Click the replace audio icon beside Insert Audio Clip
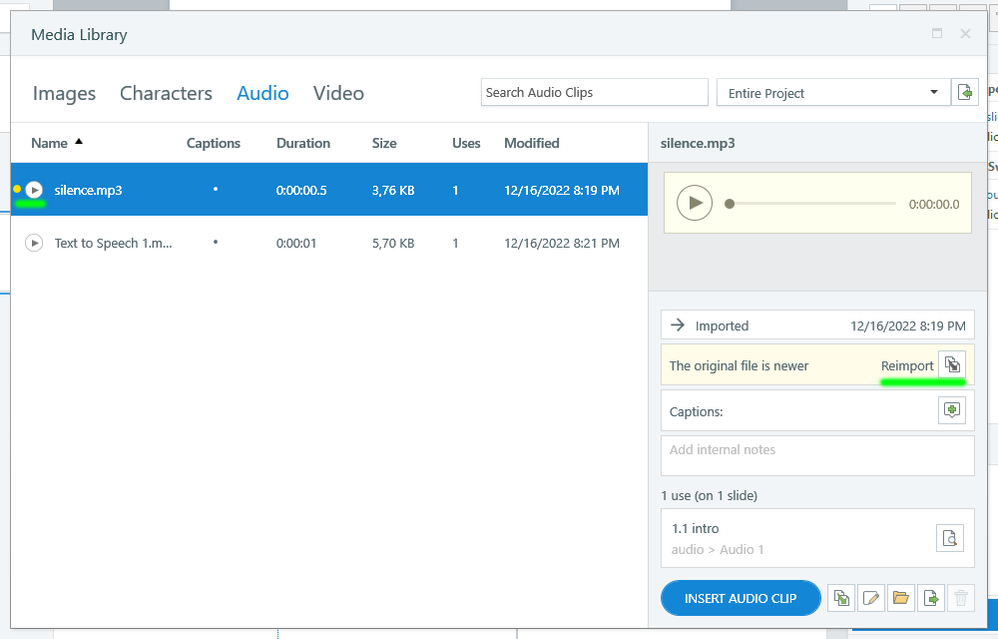 coord(842,598)
